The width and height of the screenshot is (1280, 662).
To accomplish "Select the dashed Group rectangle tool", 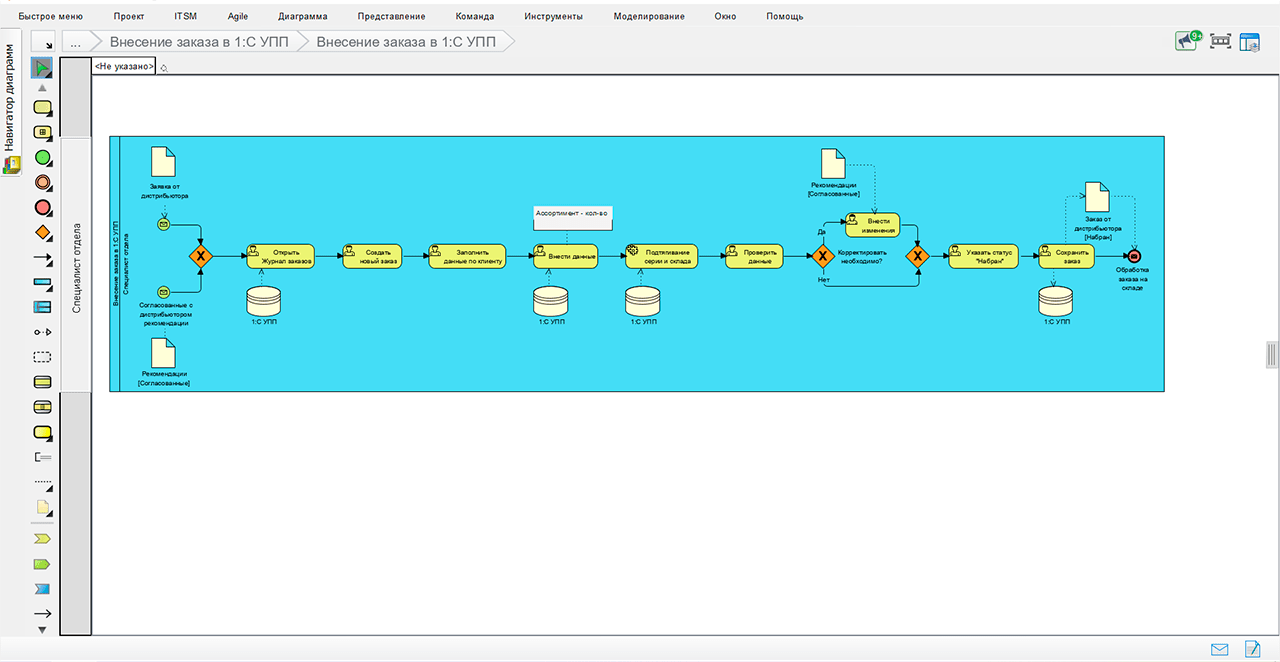I will 42,357.
